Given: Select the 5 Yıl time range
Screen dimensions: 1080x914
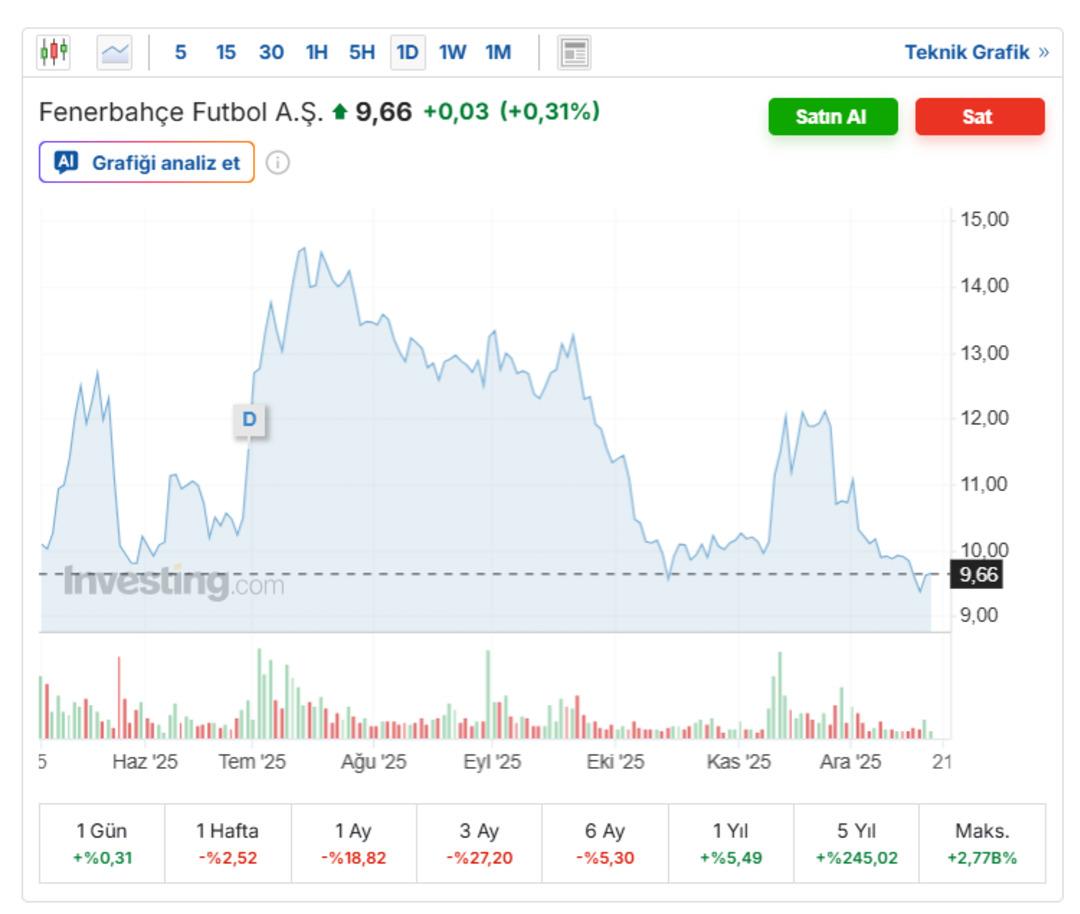Looking at the screenshot, I should coord(856,843).
